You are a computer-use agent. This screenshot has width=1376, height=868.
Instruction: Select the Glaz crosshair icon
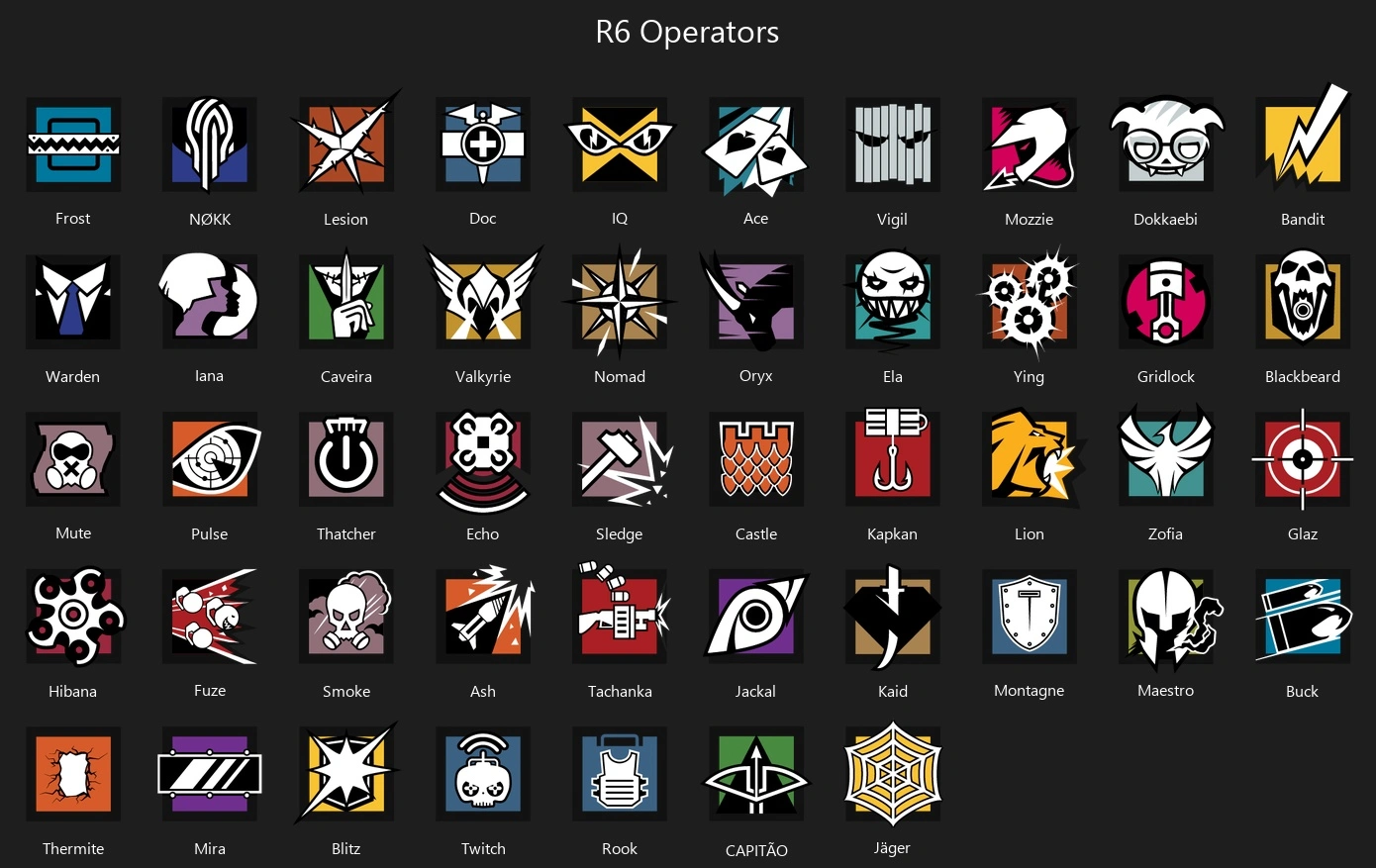(x=1302, y=459)
